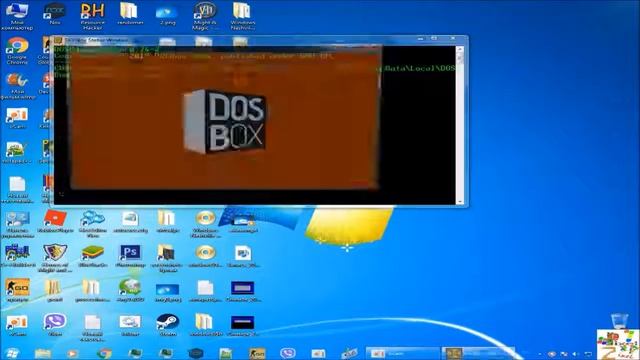This screenshot has width=640, height=360.
Task: Open the Мой компьютер desktop icon
Action: click(17, 16)
